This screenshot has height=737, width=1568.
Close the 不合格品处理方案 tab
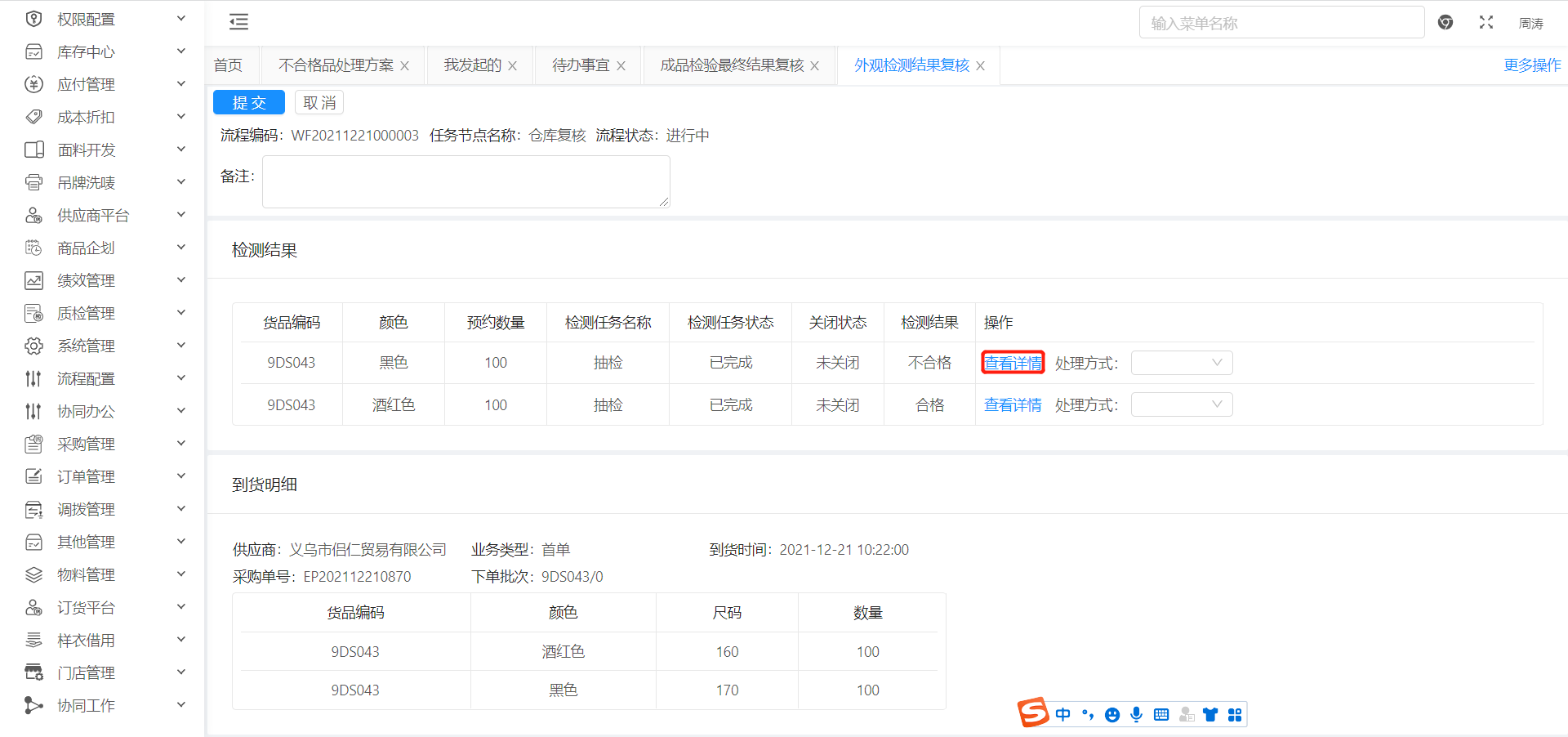click(x=404, y=66)
